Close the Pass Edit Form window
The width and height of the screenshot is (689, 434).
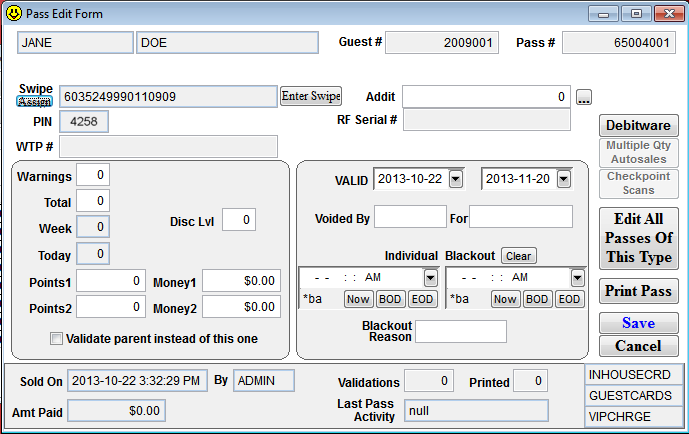(669, 14)
